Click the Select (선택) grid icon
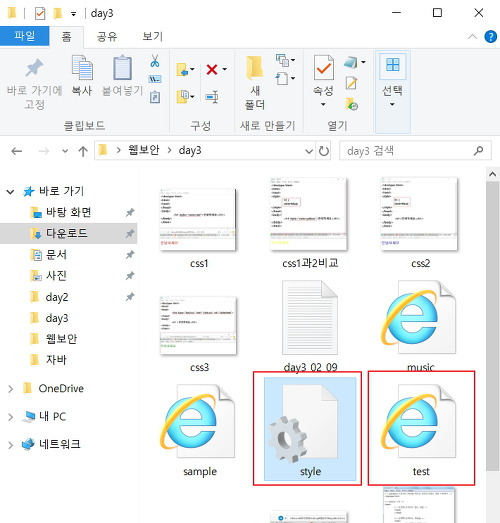 pos(393,65)
